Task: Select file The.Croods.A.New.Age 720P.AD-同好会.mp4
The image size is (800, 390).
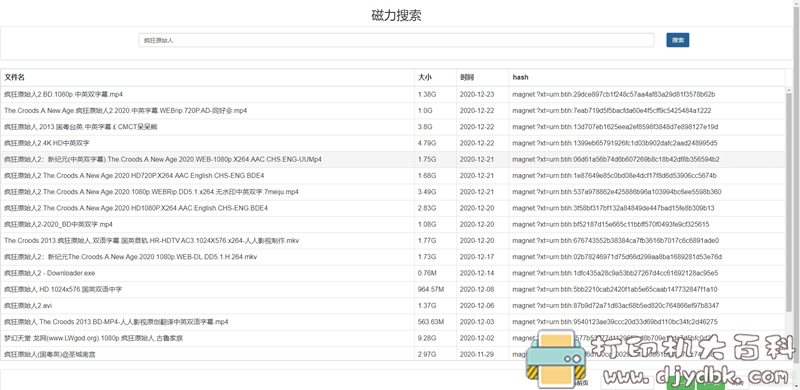Action: tap(126, 111)
